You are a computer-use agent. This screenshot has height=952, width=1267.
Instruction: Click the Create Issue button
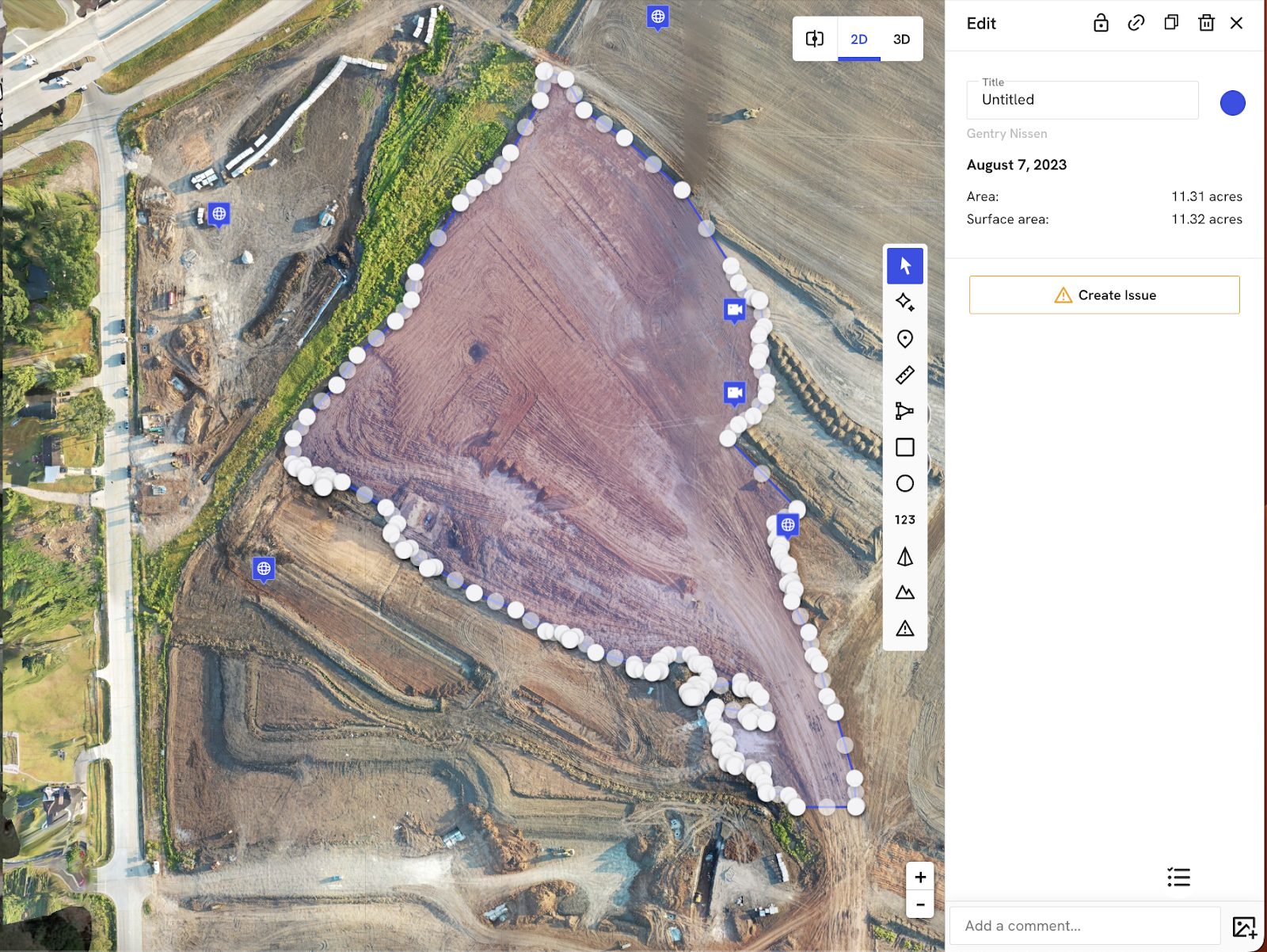coord(1104,295)
